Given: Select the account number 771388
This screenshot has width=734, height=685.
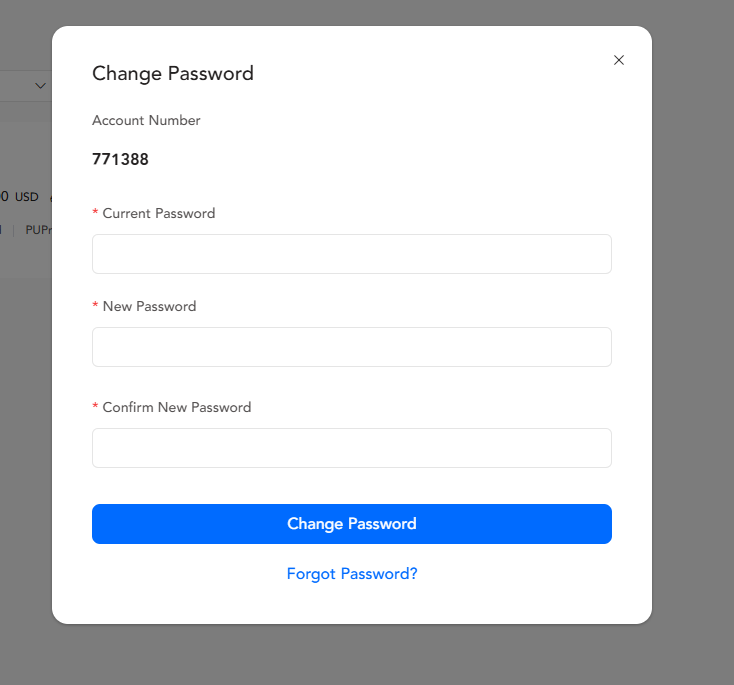Looking at the screenshot, I should tap(120, 159).
